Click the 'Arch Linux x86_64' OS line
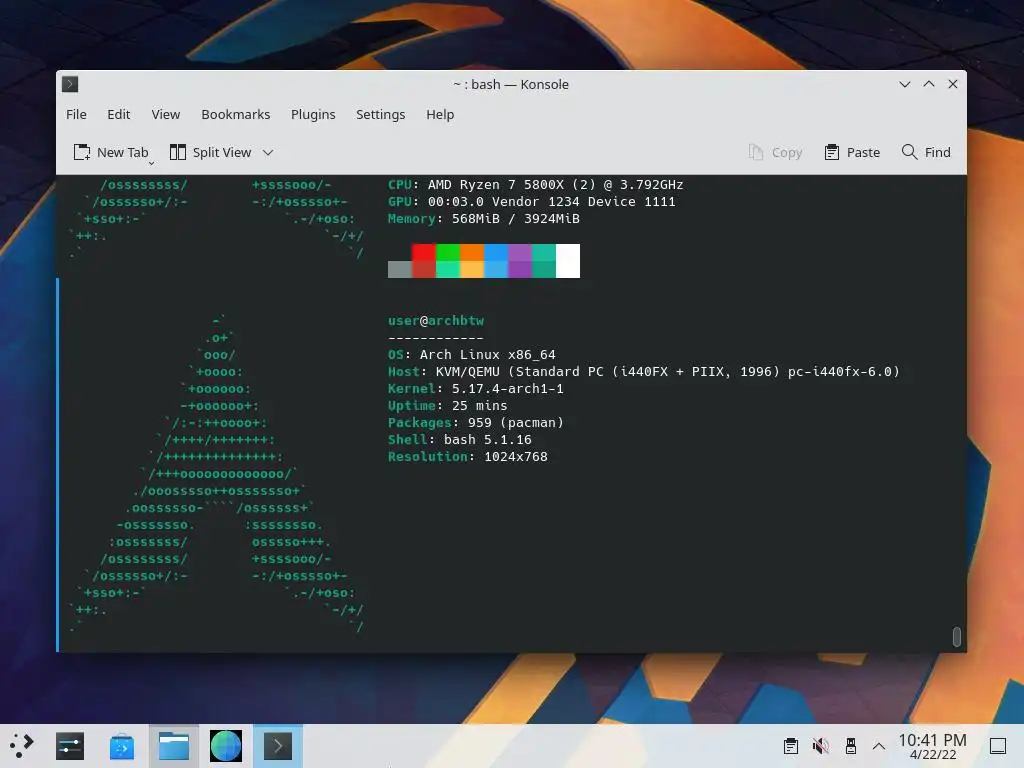This screenshot has height=768, width=1024. tap(472, 355)
